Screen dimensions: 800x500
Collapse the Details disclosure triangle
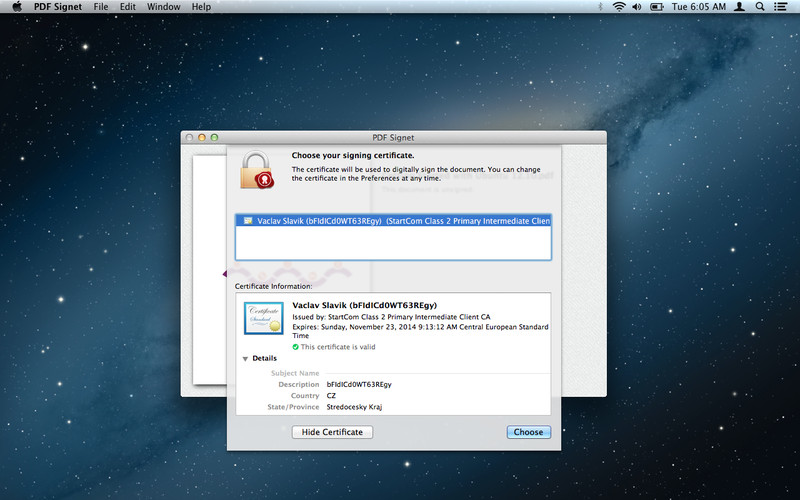point(245,359)
